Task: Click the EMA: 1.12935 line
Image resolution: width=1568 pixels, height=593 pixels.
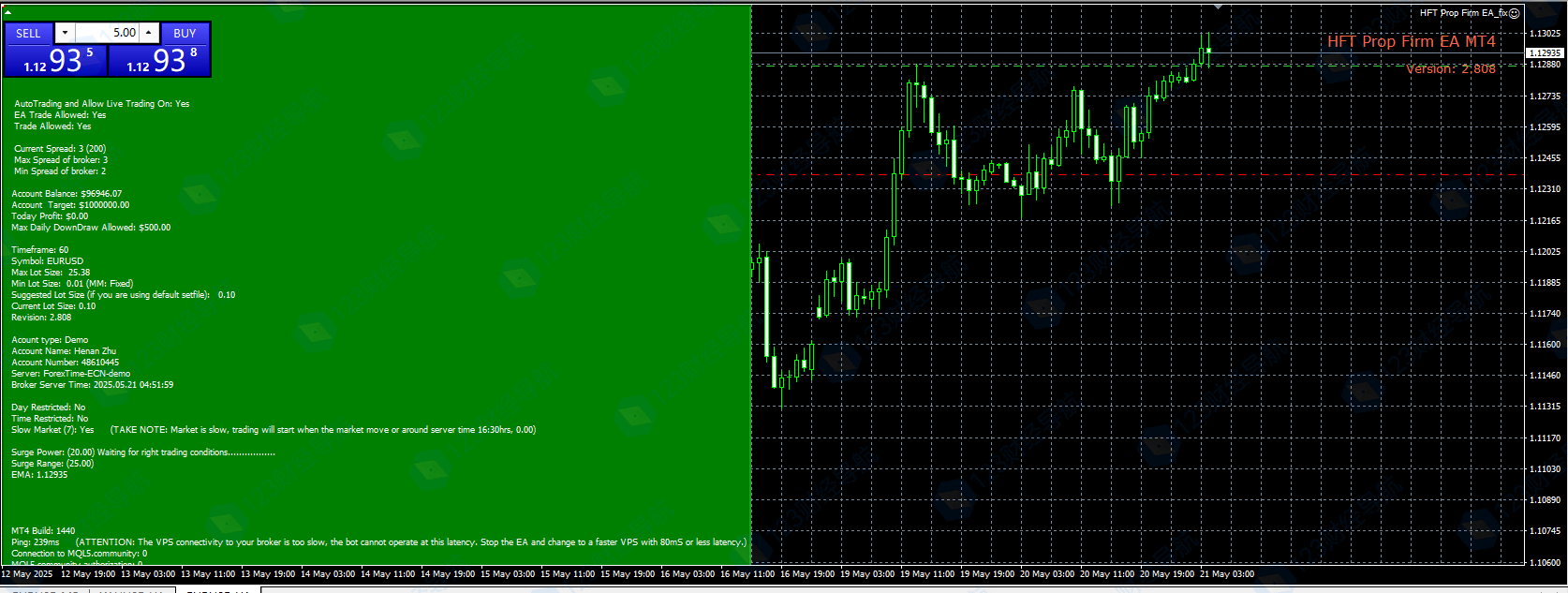Action: [39, 475]
